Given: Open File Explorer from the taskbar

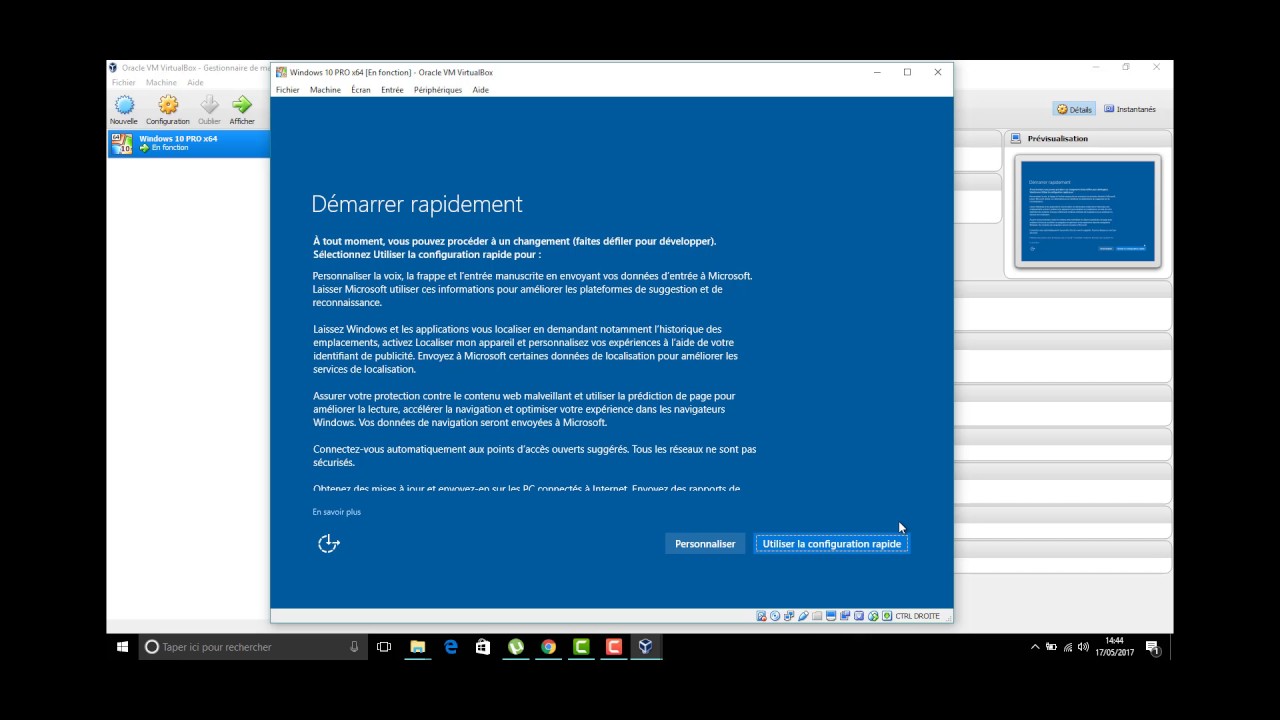Looking at the screenshot, I should pyautogui.click(x=418, y=647).
